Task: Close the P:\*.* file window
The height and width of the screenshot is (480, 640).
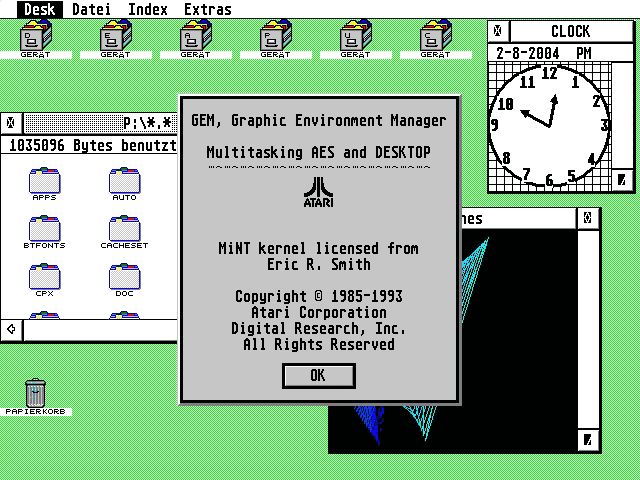Action: [11, 122]
